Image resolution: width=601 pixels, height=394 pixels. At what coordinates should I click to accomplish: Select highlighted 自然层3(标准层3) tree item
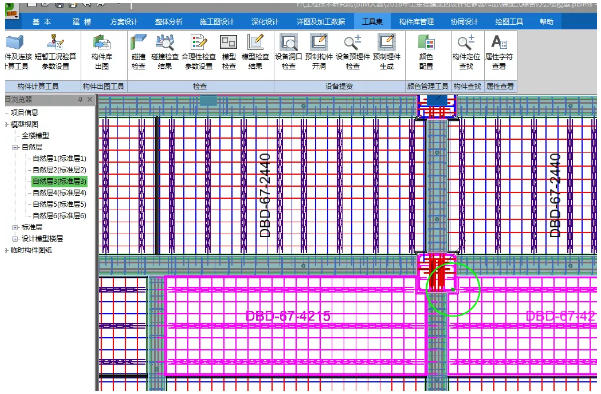[59, 181]
